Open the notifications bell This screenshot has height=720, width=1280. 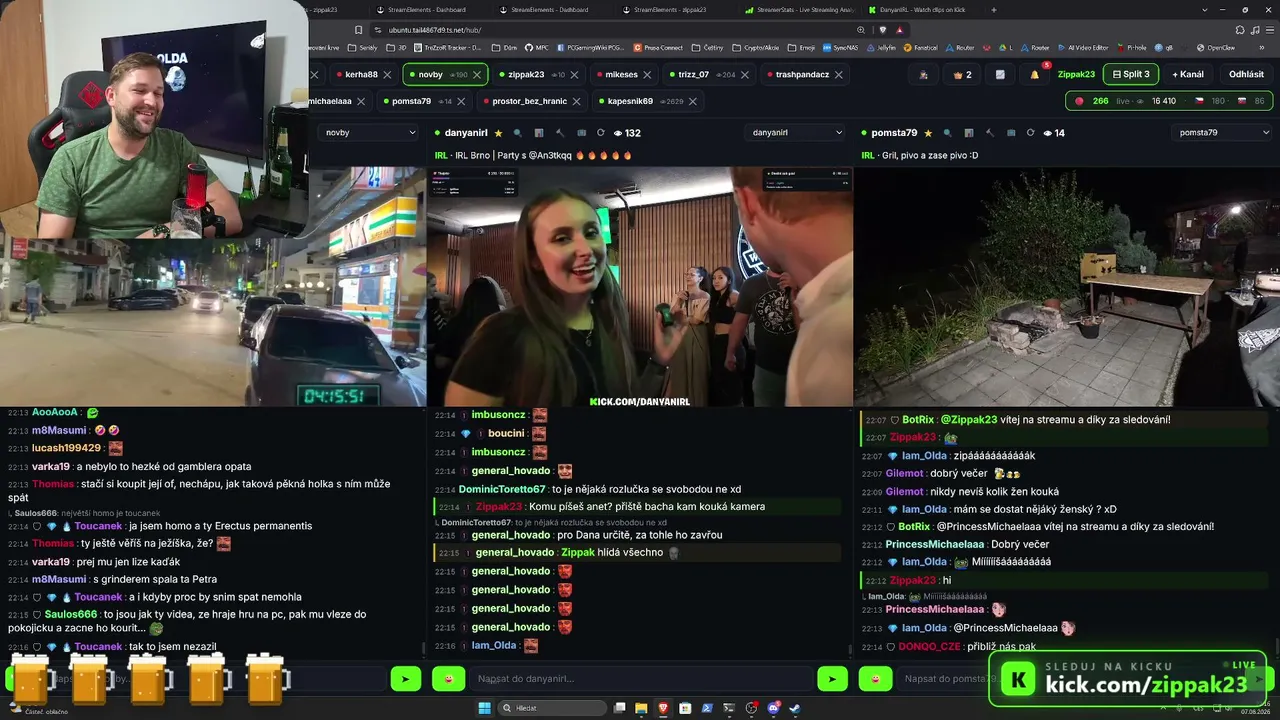pos(1035,75)
